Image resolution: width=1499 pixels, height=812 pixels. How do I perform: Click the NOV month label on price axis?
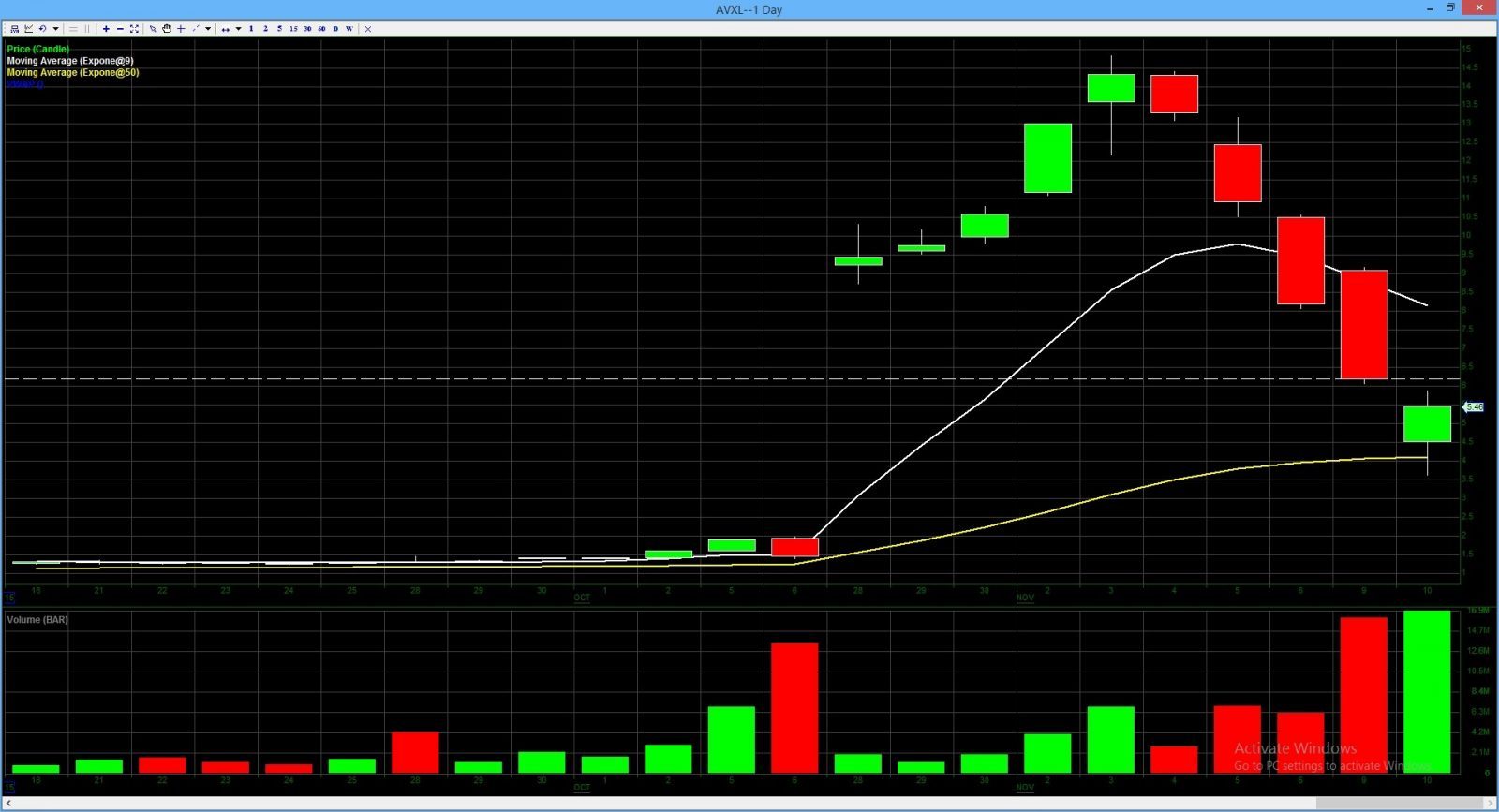(1025, 598)
